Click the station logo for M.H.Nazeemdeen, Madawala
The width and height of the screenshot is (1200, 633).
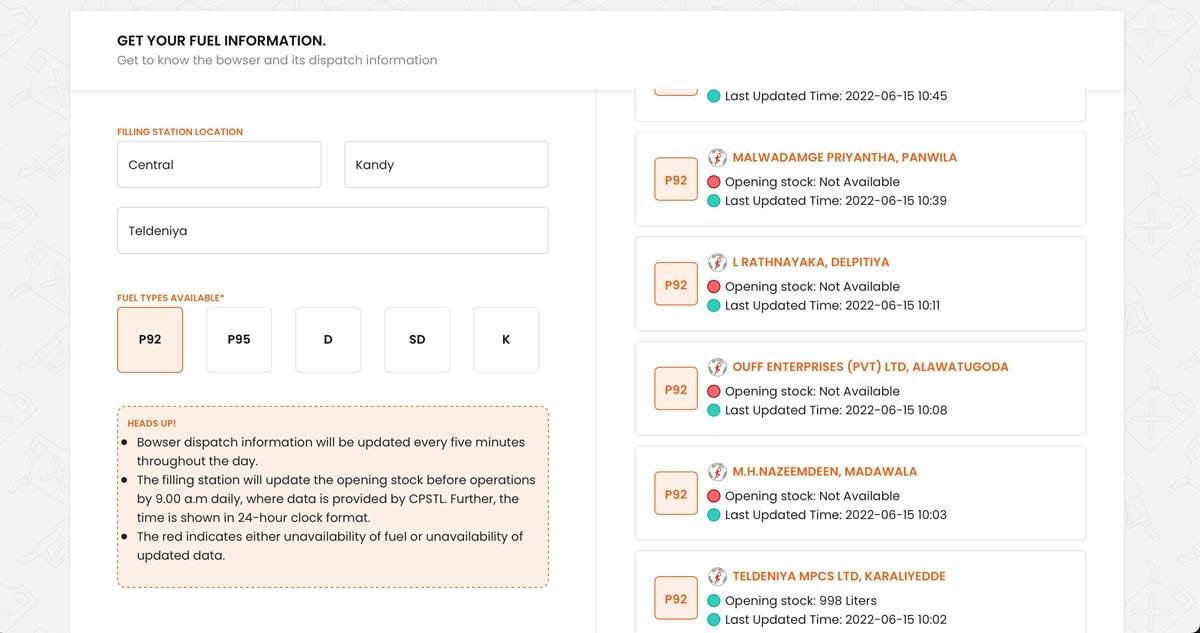(x=717, y=471)
